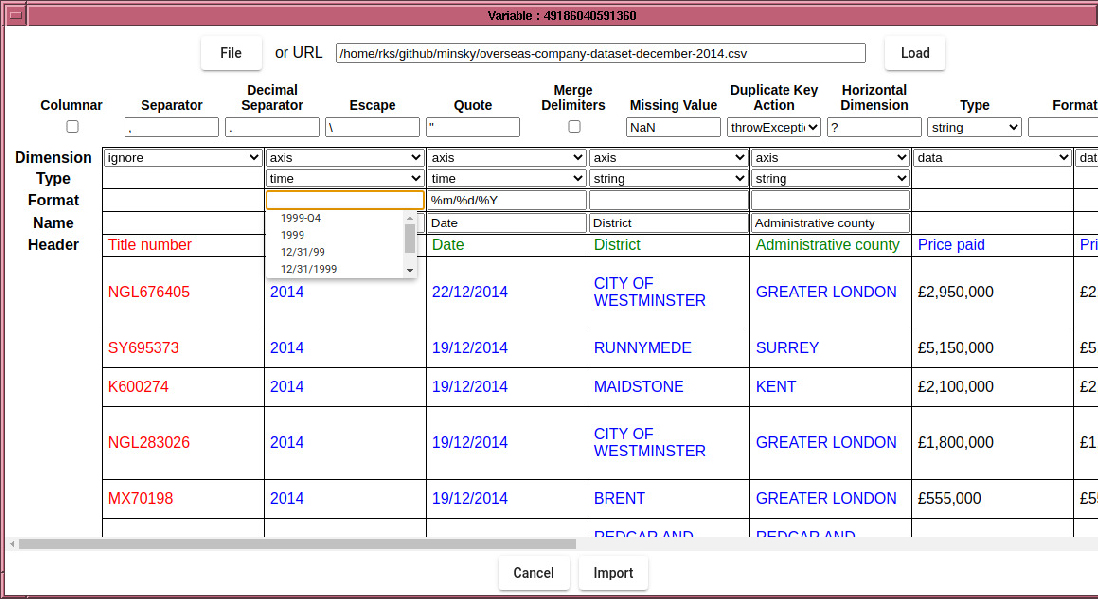Choose 12/31/99 format suggestion
1098x599 pixels.
(x=335, y=252)
